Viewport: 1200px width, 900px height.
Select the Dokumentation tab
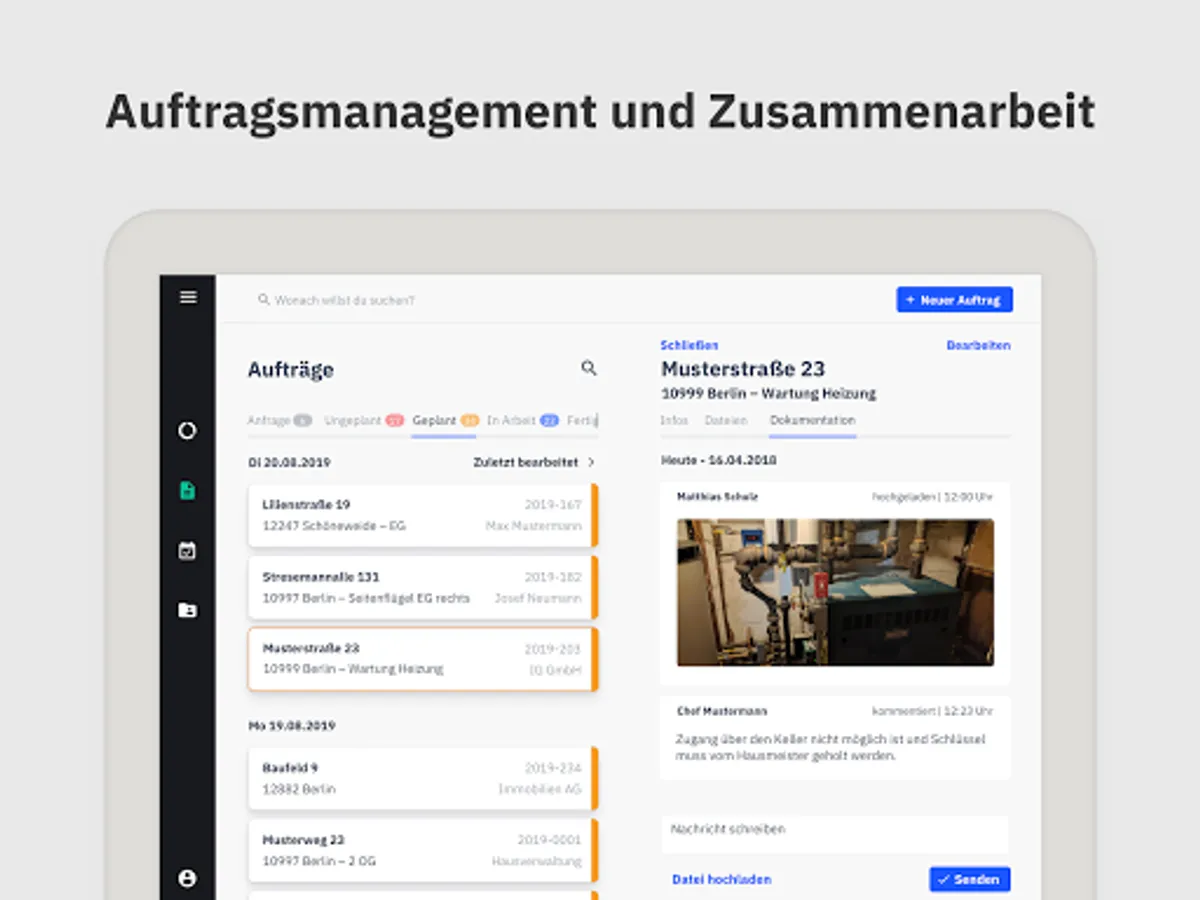tap(812, 421)
